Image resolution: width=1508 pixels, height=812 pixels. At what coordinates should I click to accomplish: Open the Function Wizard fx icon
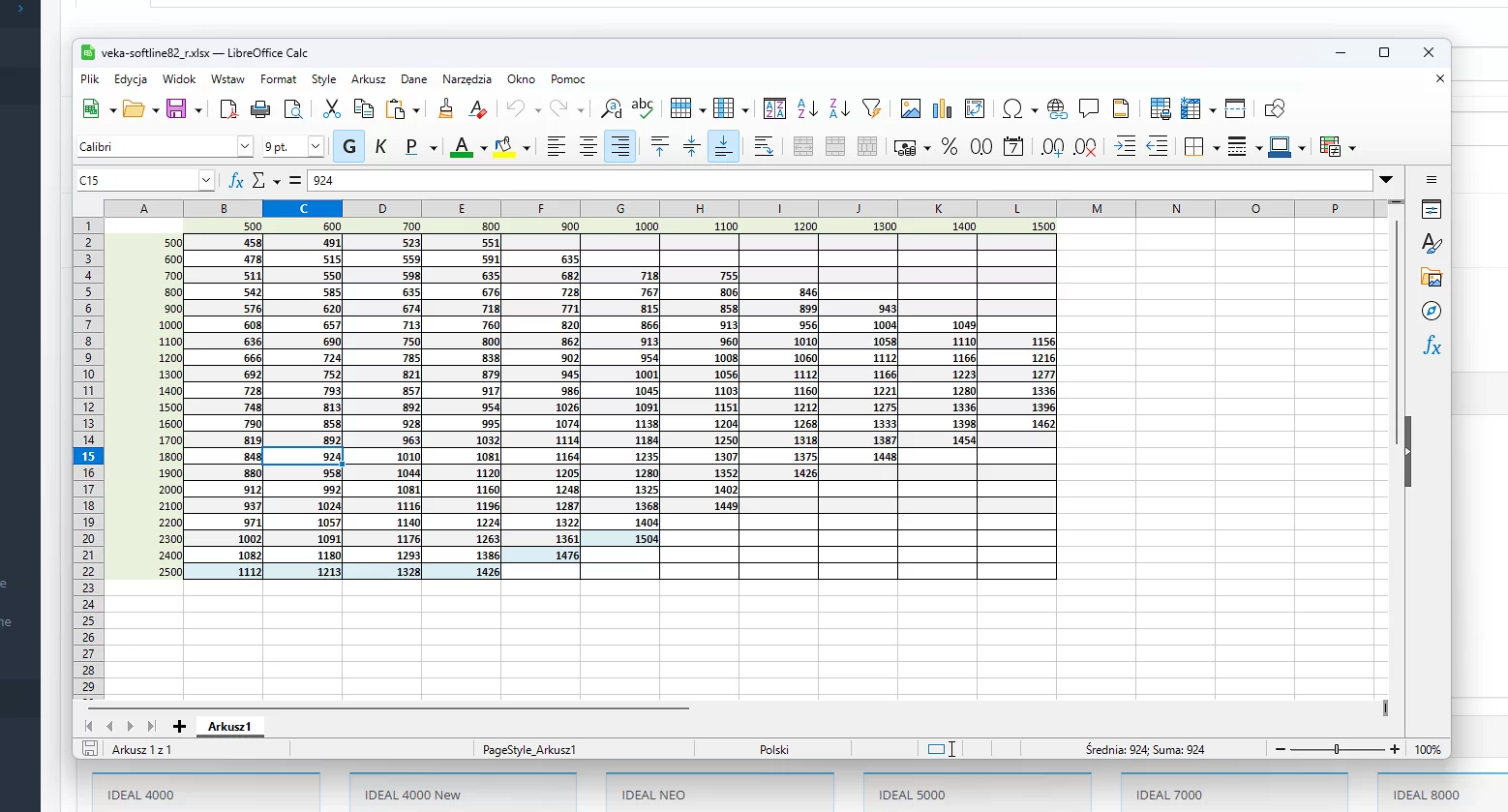pyautogui.click(x=235, y=181)
